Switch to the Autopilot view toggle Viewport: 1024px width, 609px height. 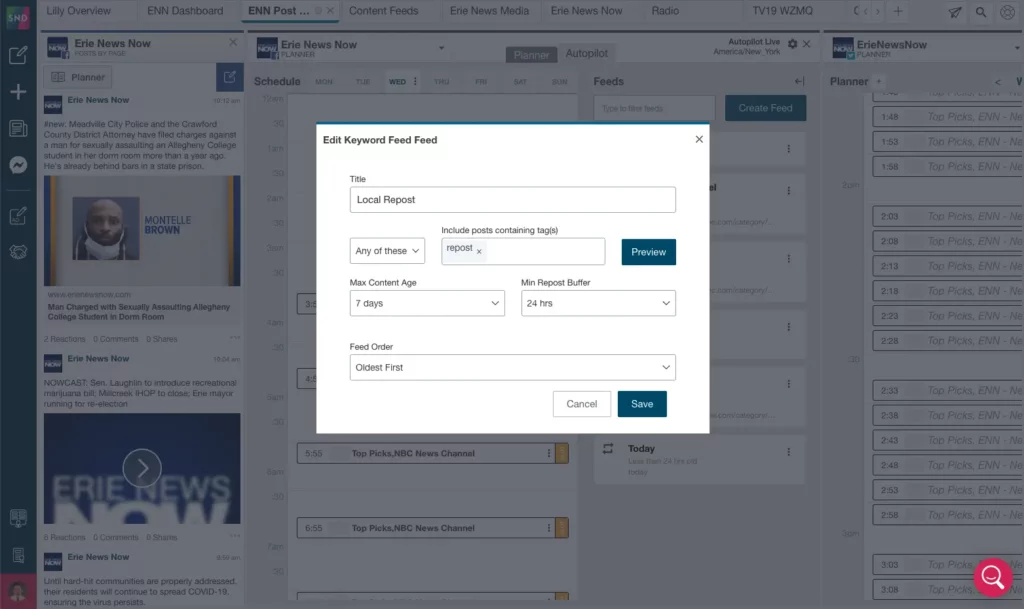(x=586, y=54)
